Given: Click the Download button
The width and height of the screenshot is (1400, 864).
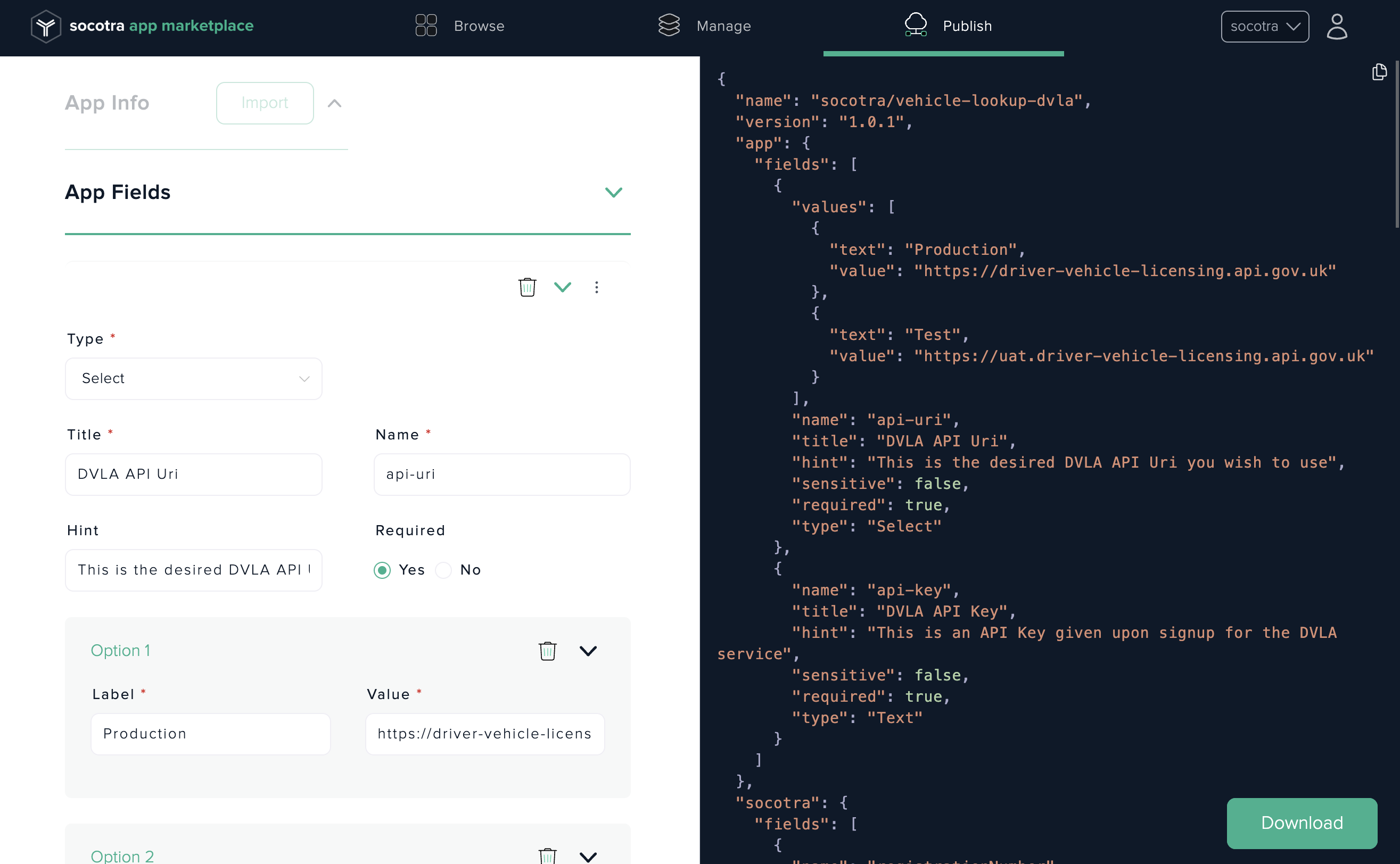Looking at the screenshot, I should click(x=1302, y=822).
